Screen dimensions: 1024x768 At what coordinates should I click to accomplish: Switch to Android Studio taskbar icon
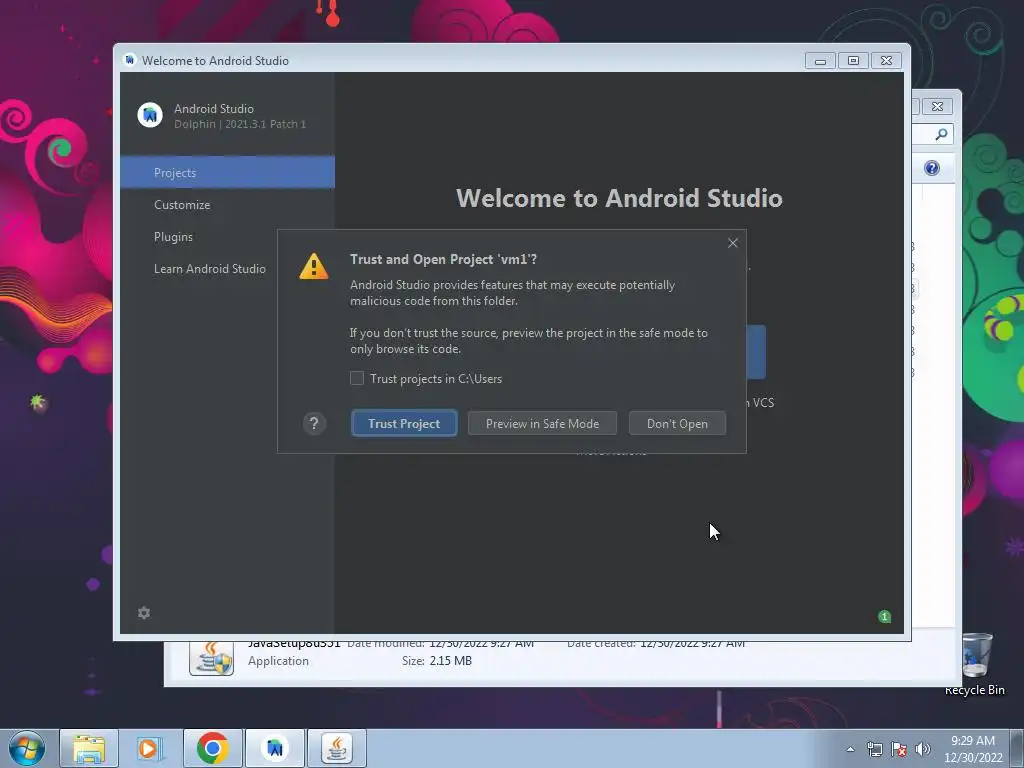[x=275, y=748]
